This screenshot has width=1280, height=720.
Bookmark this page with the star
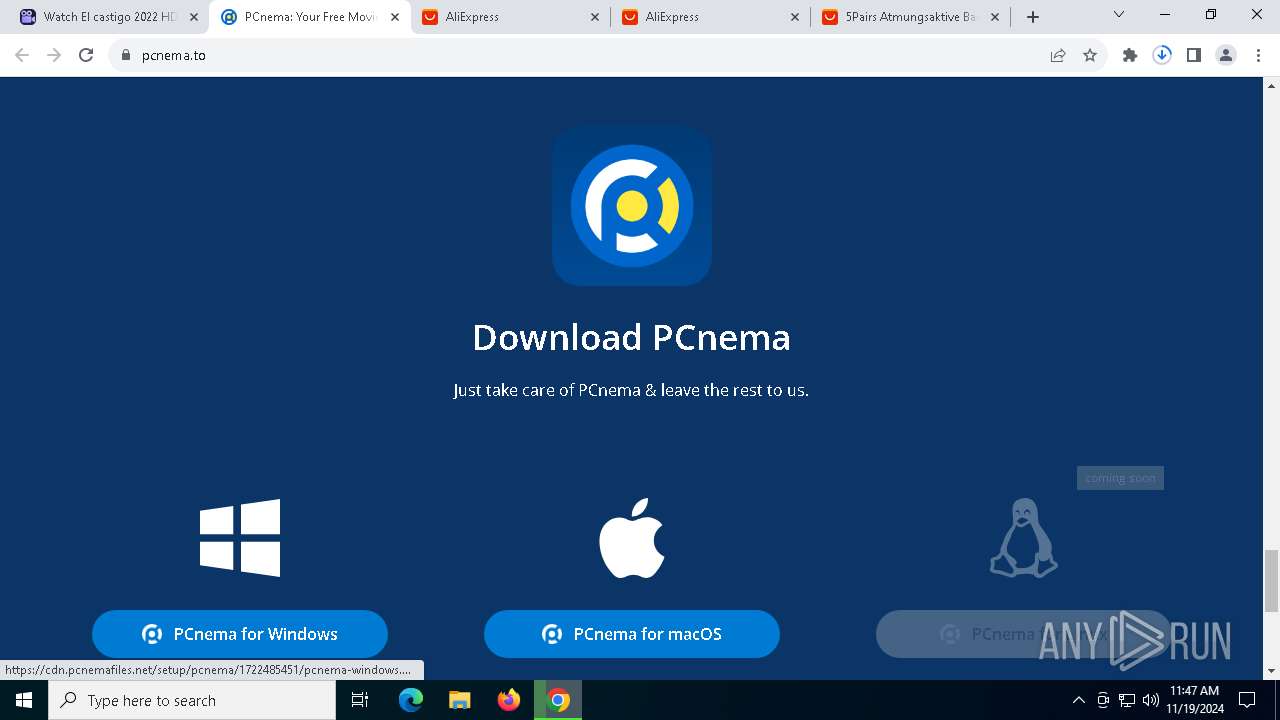(x=1090, y=55)
